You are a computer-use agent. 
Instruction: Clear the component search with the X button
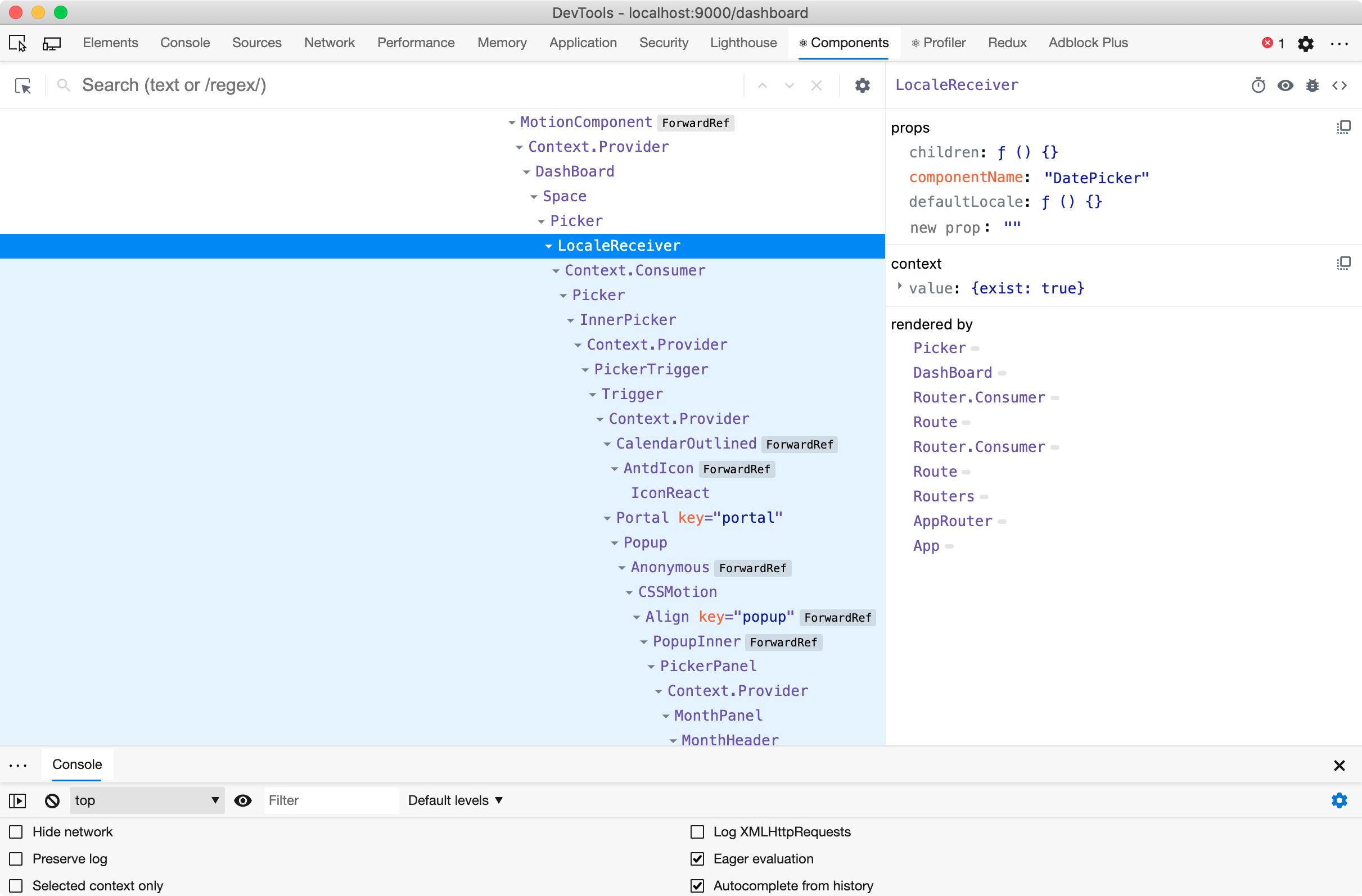tap(816, 85)
